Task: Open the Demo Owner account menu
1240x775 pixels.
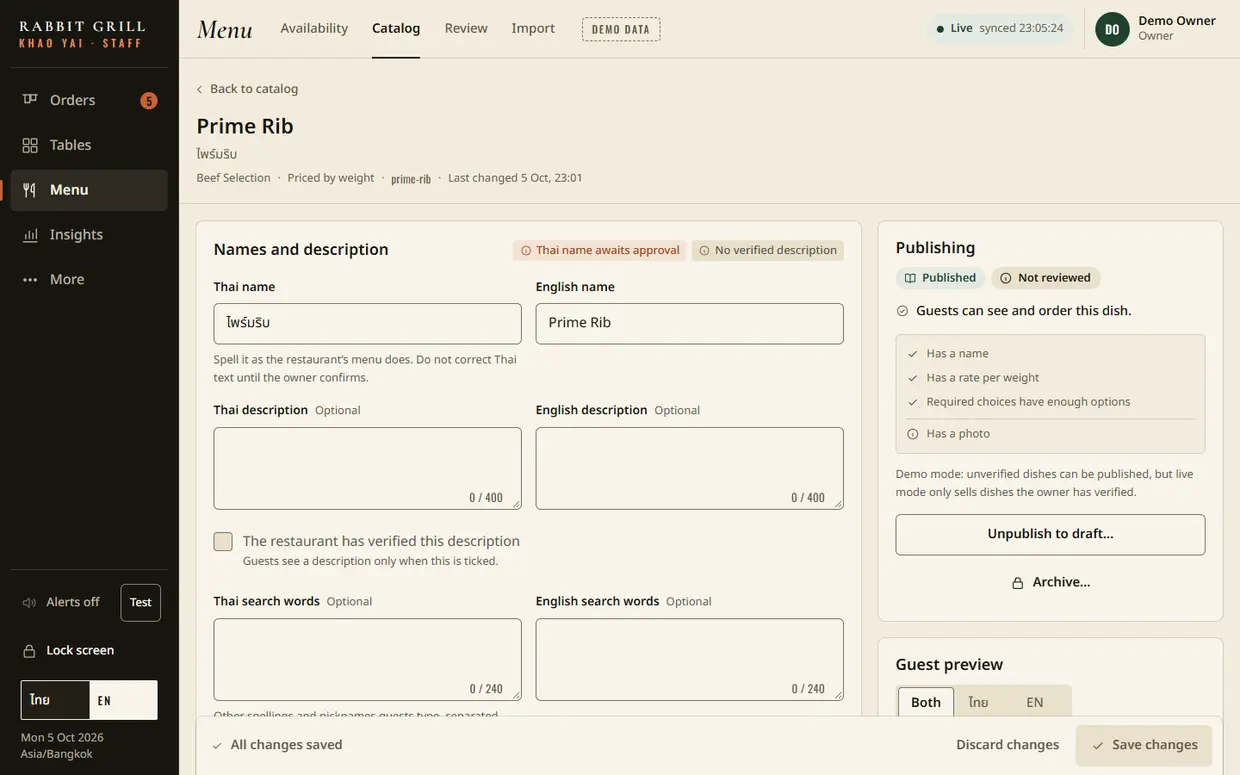Action: tap(1156, 29)
